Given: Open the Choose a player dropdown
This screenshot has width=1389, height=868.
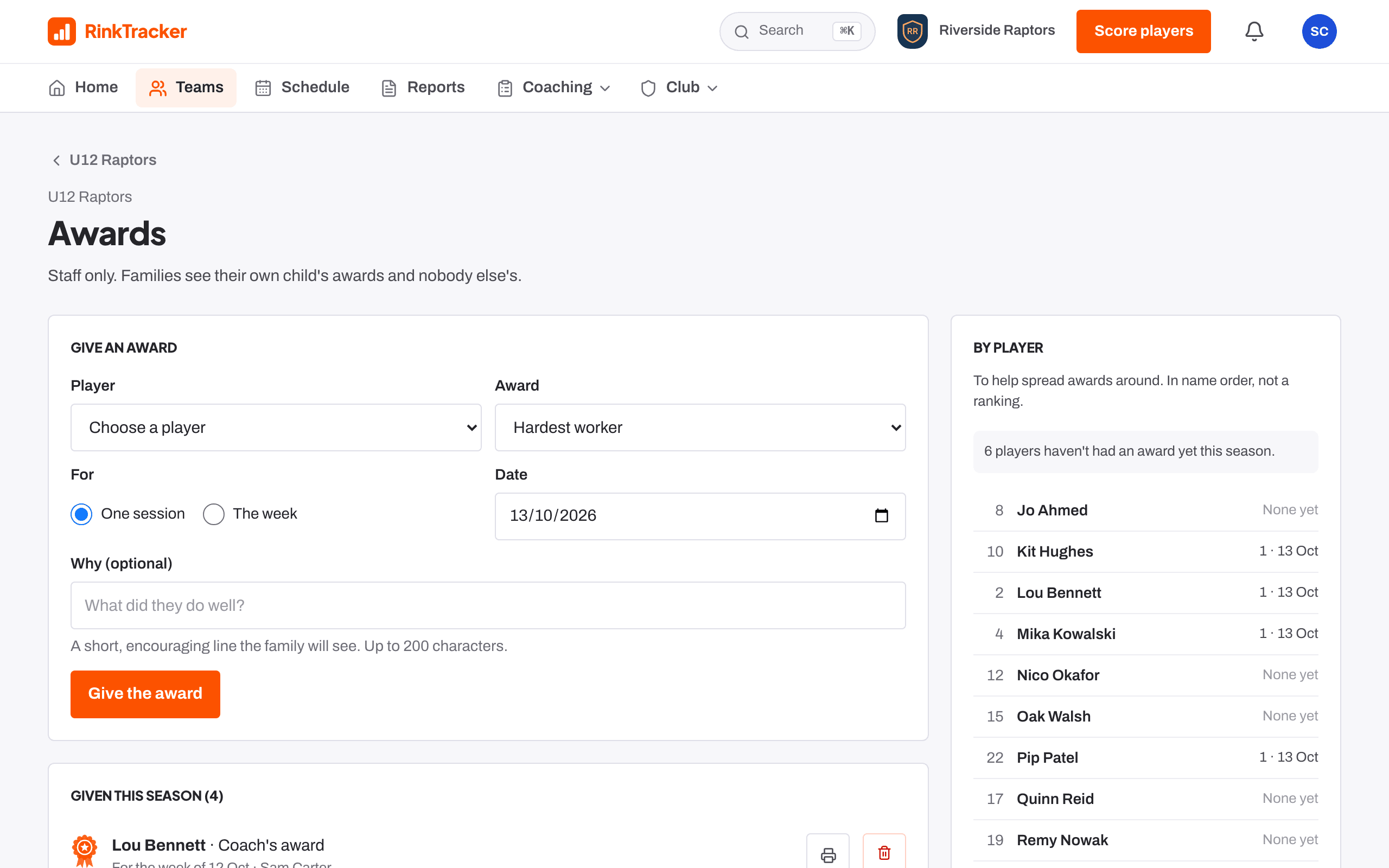Looking at the screenshot, I should coord(276,427).
